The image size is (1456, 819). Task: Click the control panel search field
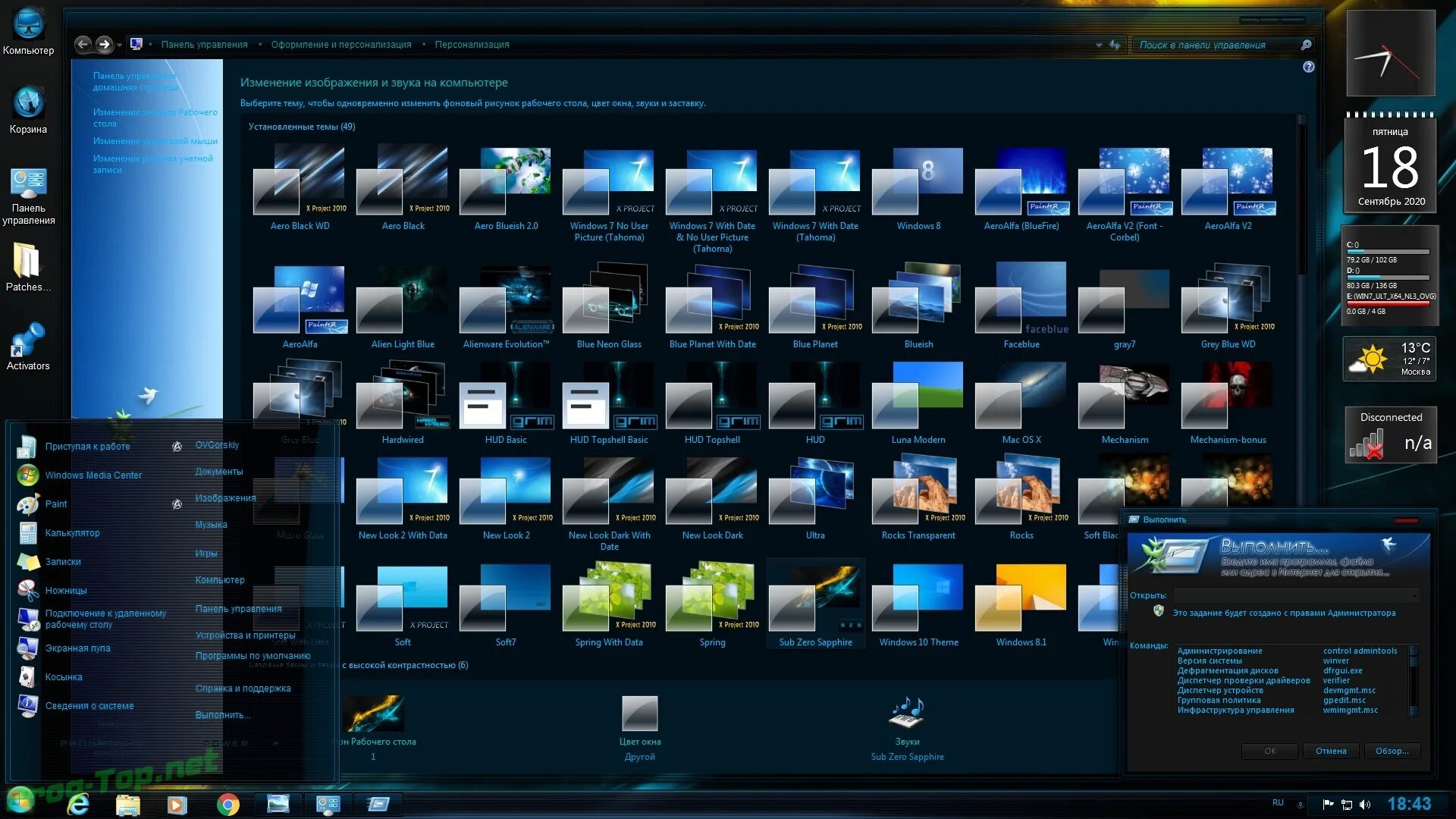[x=1216, y=45]
